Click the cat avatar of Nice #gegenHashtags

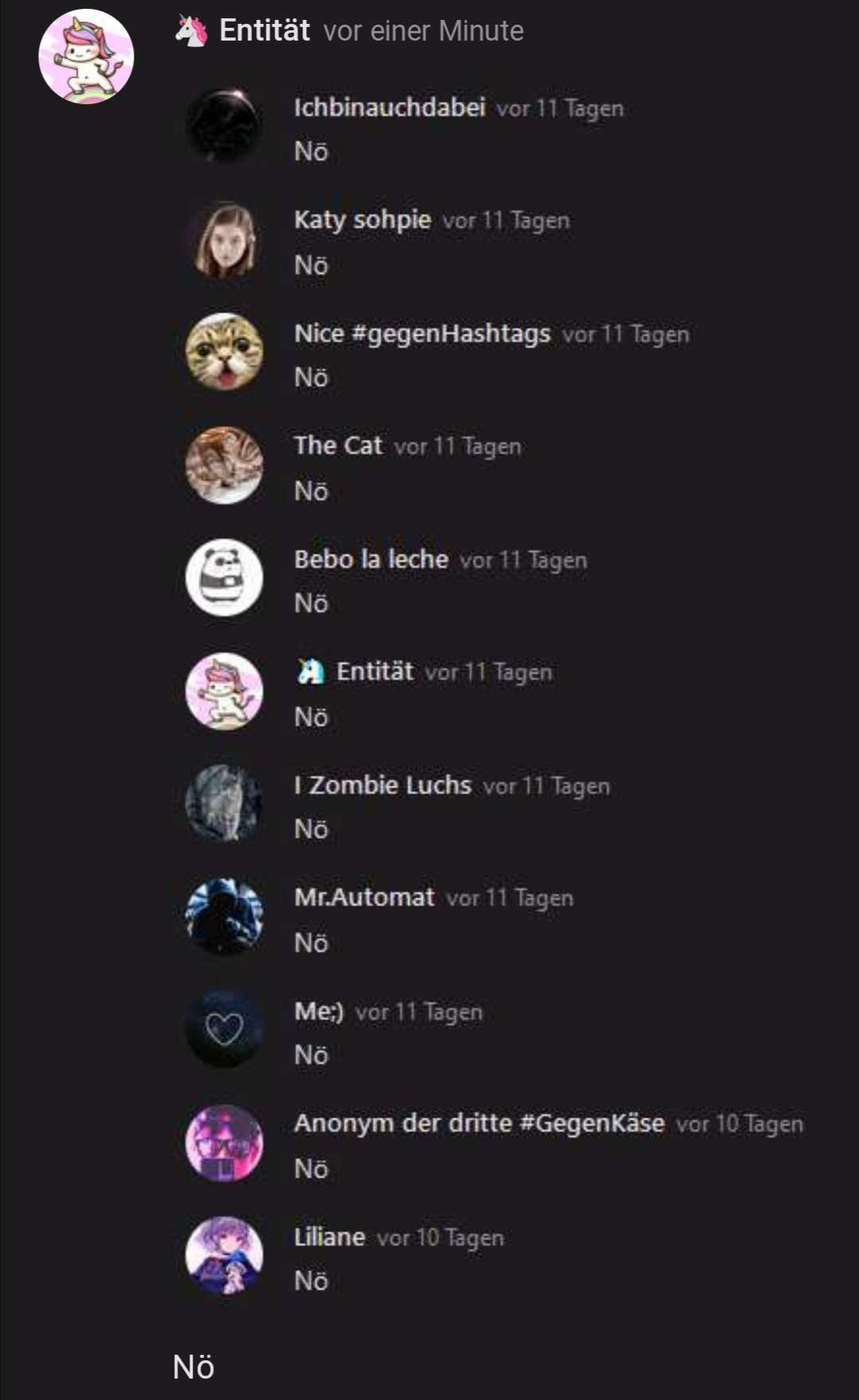[x=224, y=351]
